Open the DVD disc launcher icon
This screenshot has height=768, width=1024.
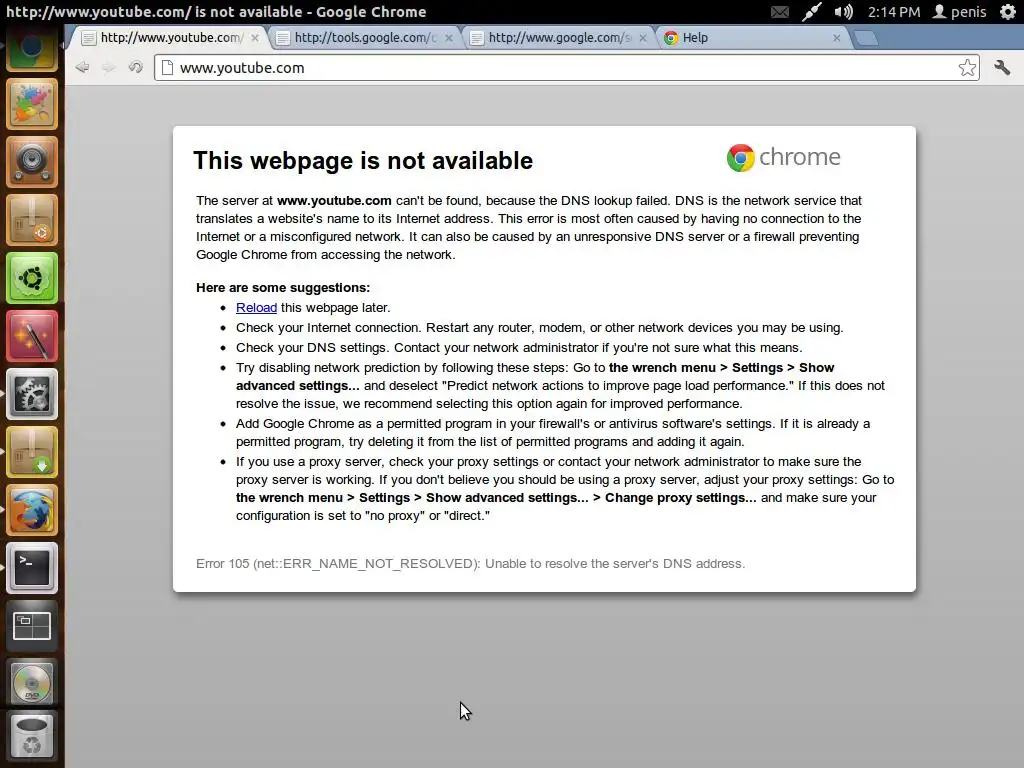tap(32, 684)
